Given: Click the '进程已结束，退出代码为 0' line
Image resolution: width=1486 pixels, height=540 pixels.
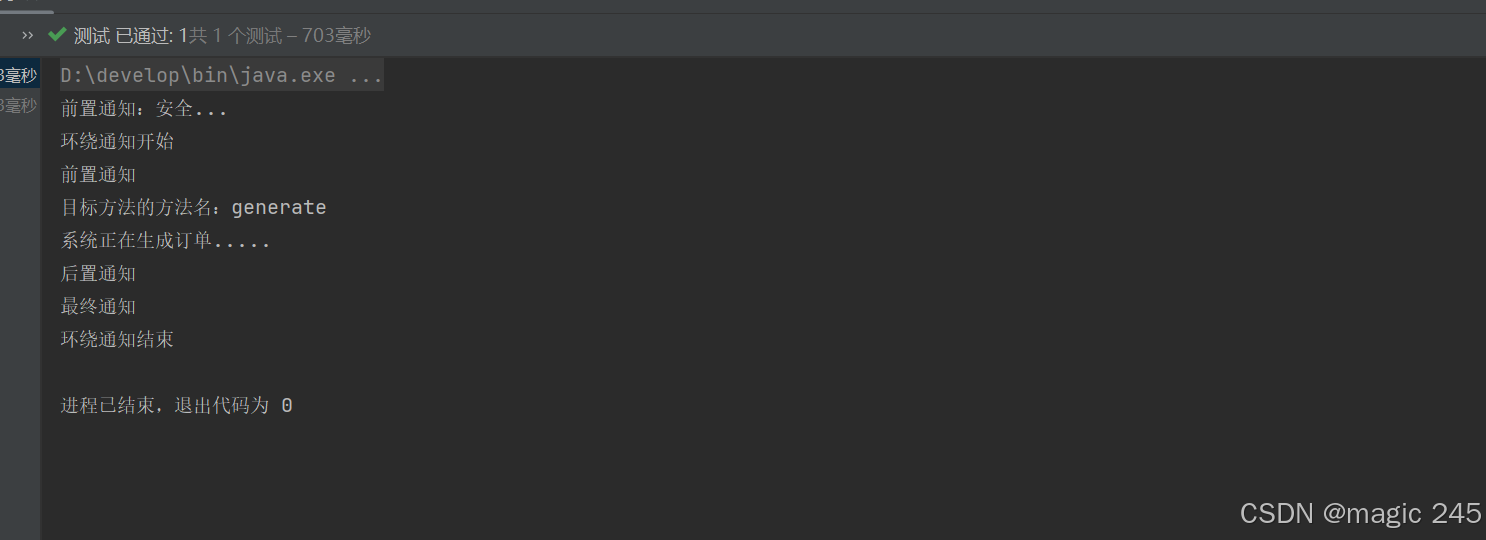Looking at the screenshot, I should pos(176,406).
